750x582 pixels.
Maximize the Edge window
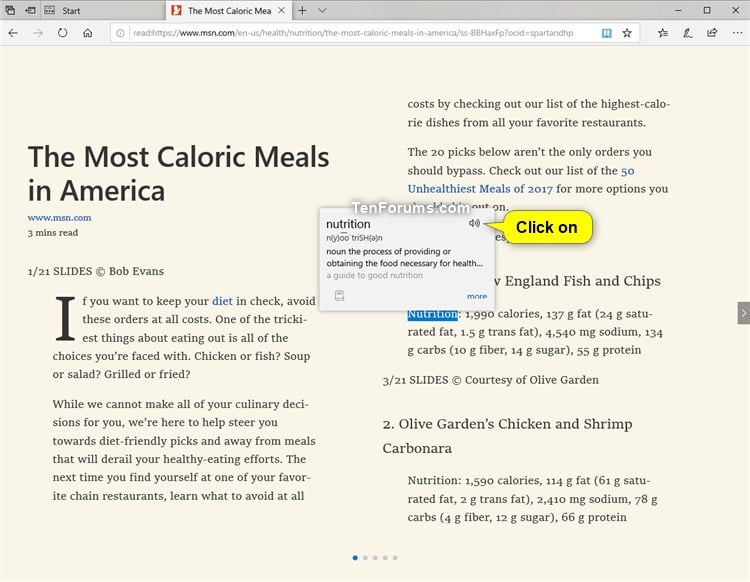click(707, 10)
